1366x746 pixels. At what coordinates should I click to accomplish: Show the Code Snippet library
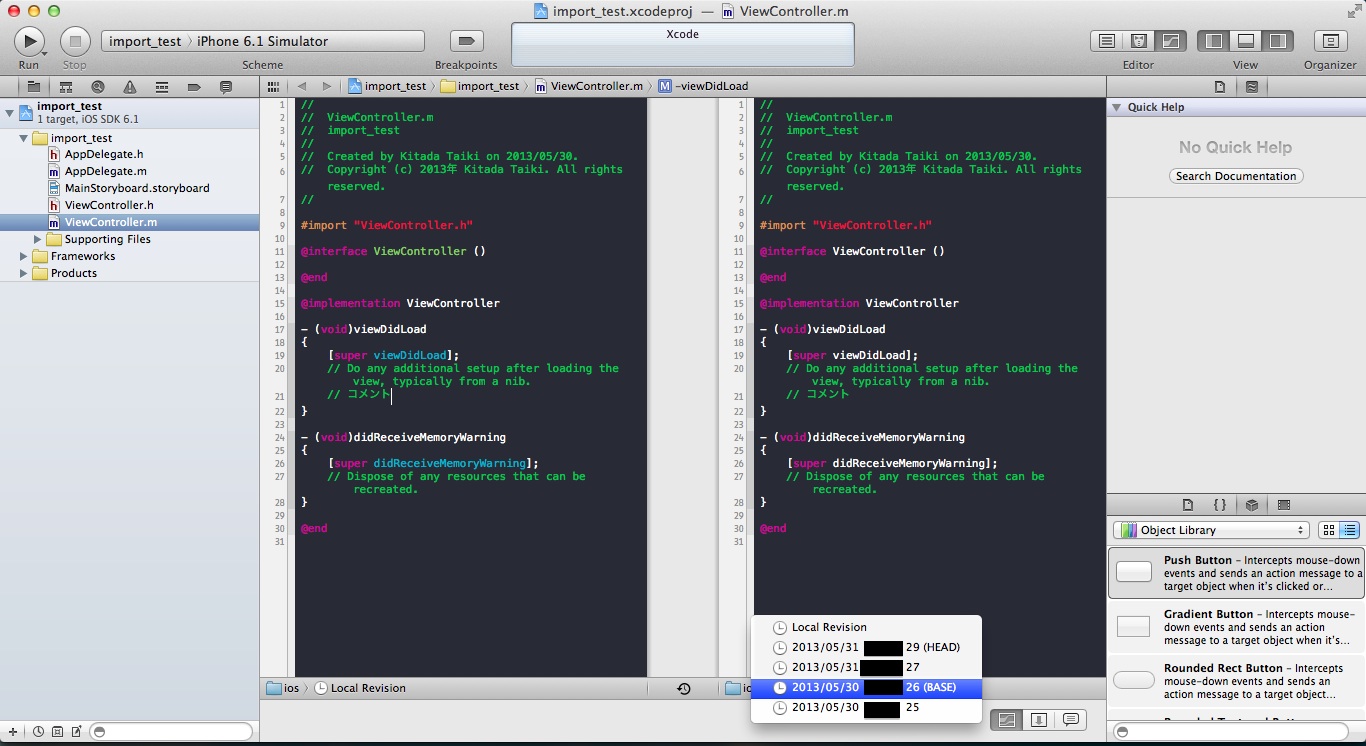[x=1220, y=505]
